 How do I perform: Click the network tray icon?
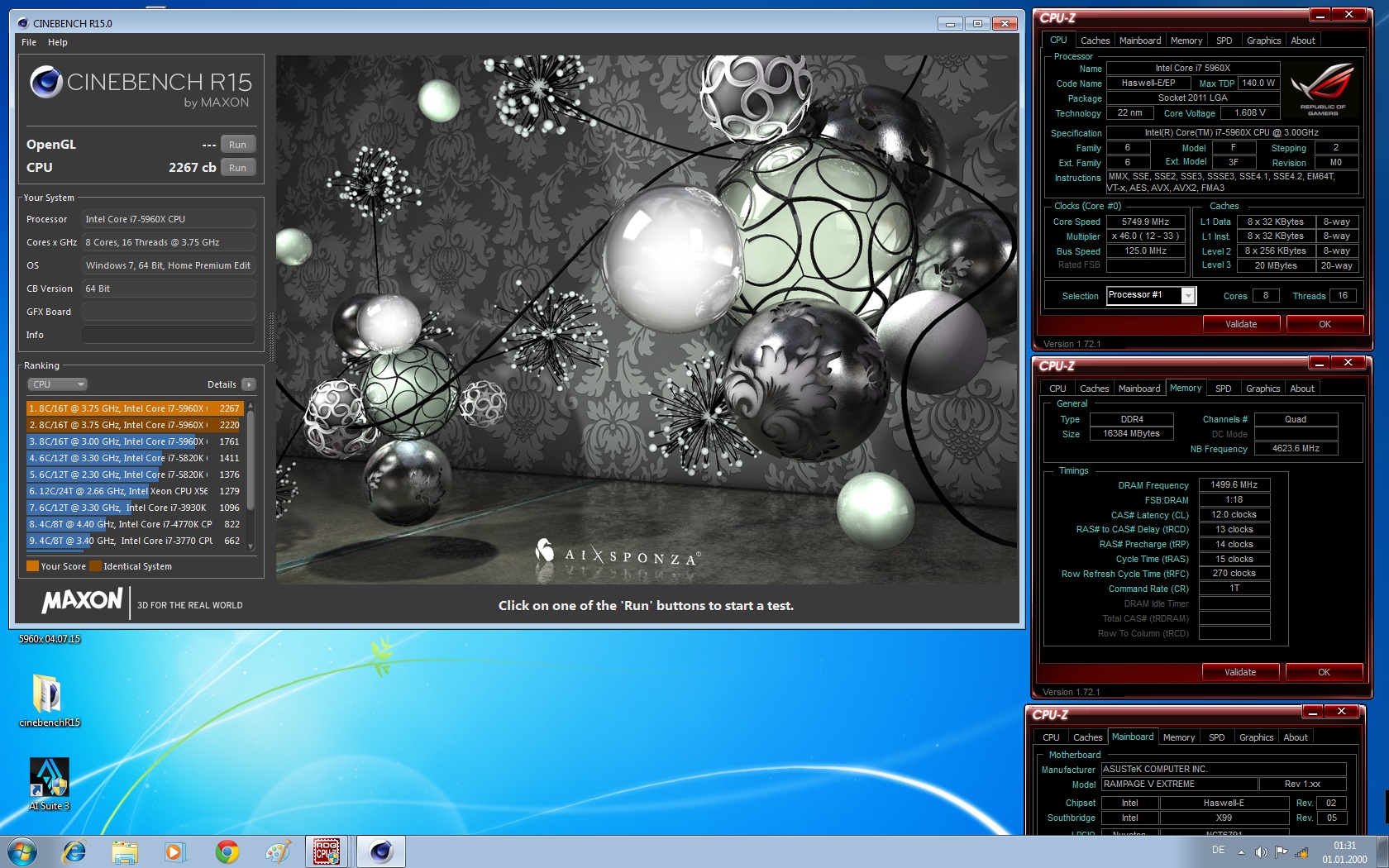(x=1301, y=851)
